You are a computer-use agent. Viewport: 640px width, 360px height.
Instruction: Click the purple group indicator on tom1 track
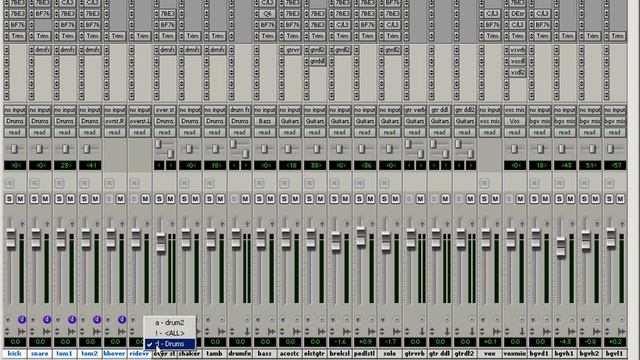point(72,320)
